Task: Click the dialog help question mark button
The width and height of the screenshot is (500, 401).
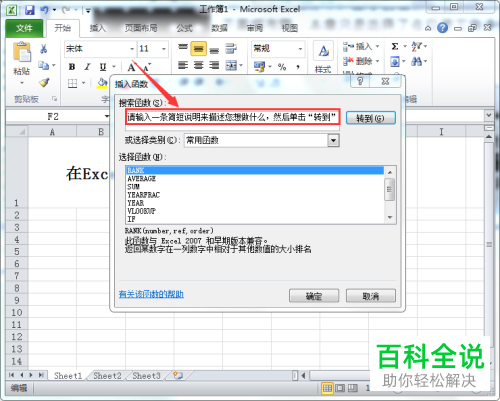Action: point(360,81)
